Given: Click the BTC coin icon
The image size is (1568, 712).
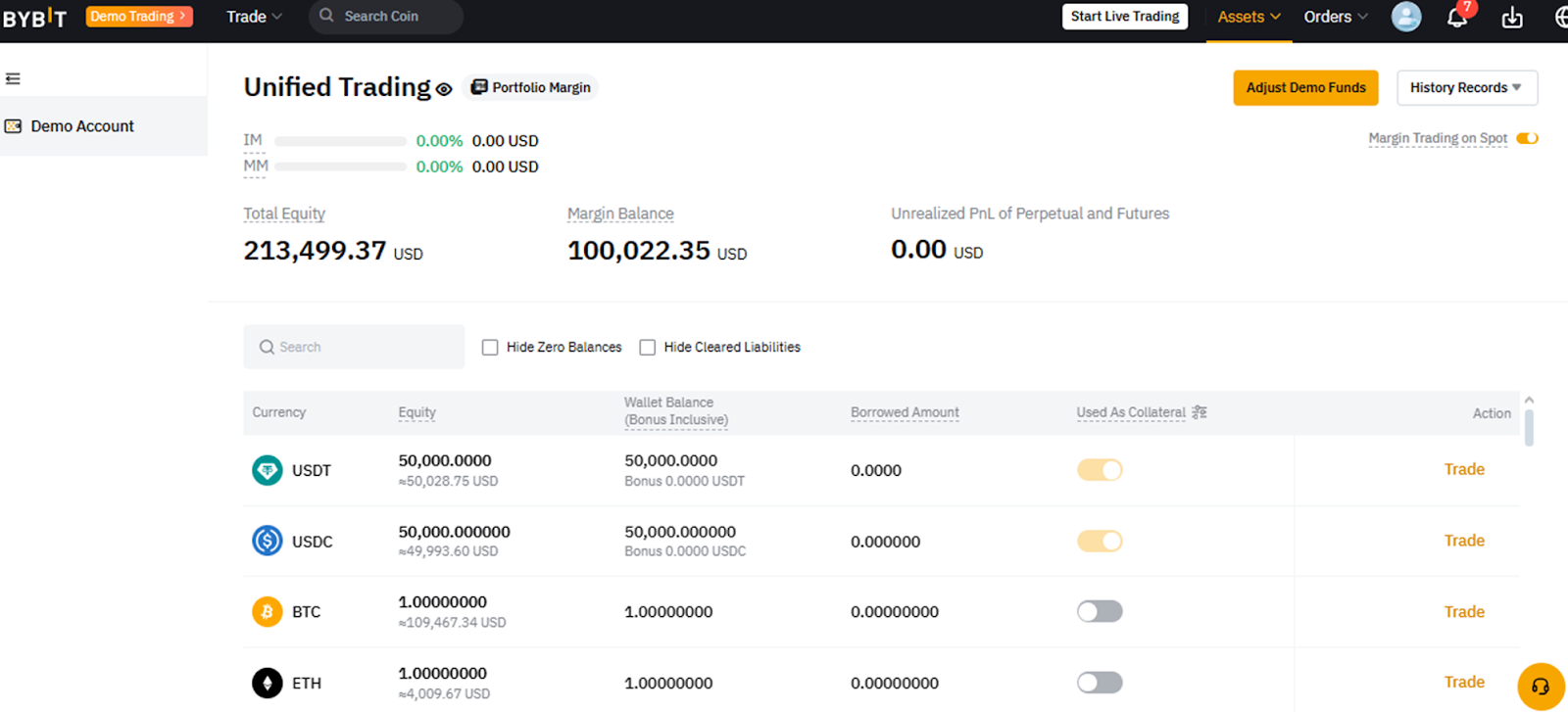Looking at the screenshot, I should 267,612.
